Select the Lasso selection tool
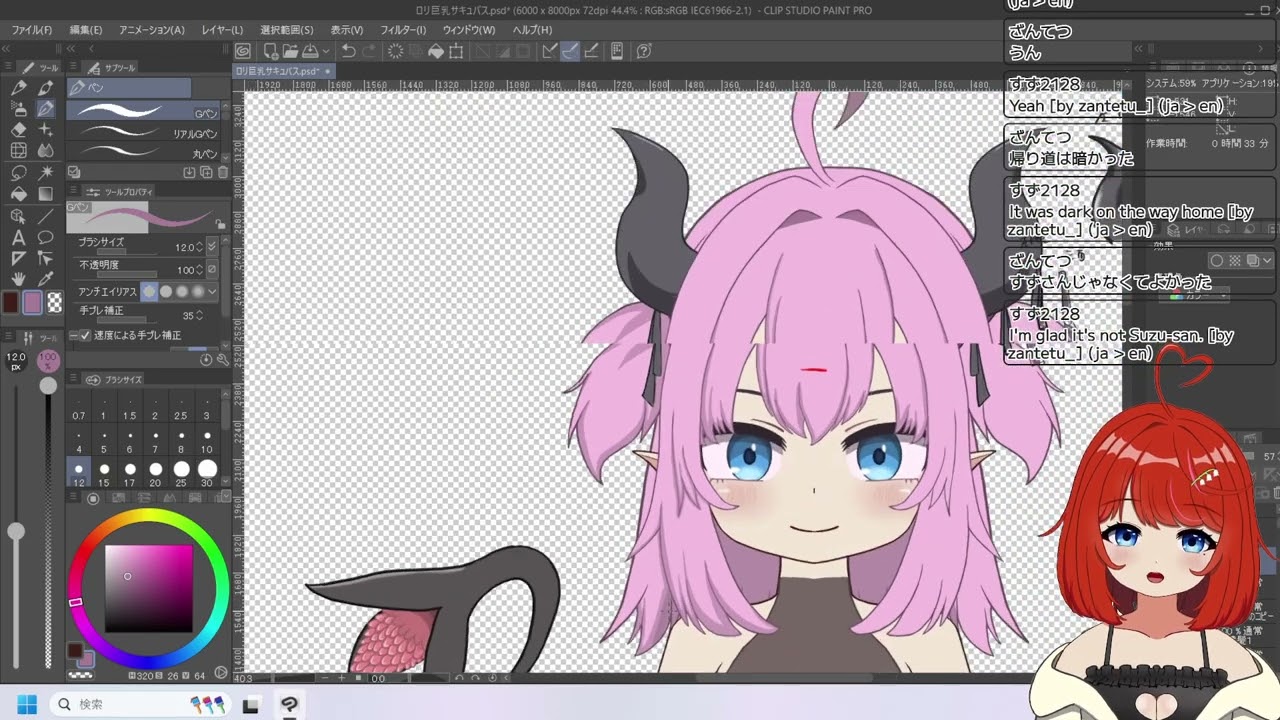This screenshot has height=720, width=1280. point(18,173)
